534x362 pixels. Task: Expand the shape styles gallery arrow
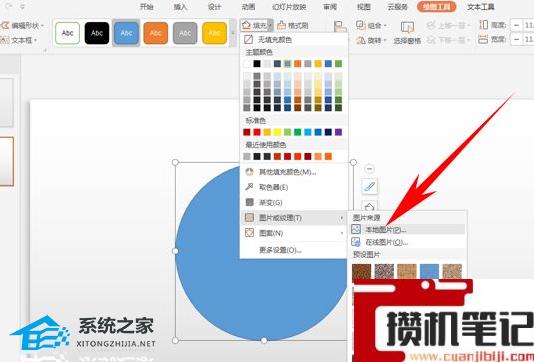[x=233, y=33]
